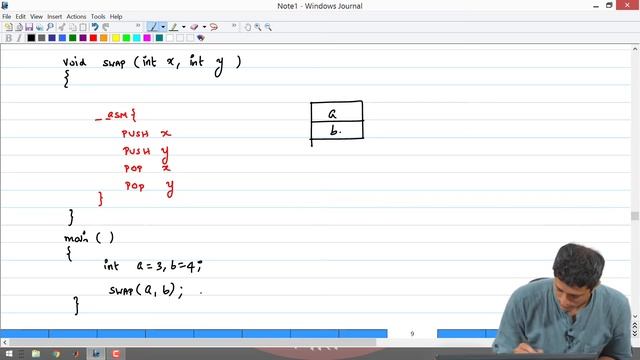This screenshot has height=360, width=640.
Task: Pick the light blue ink color
Action: 62,38
